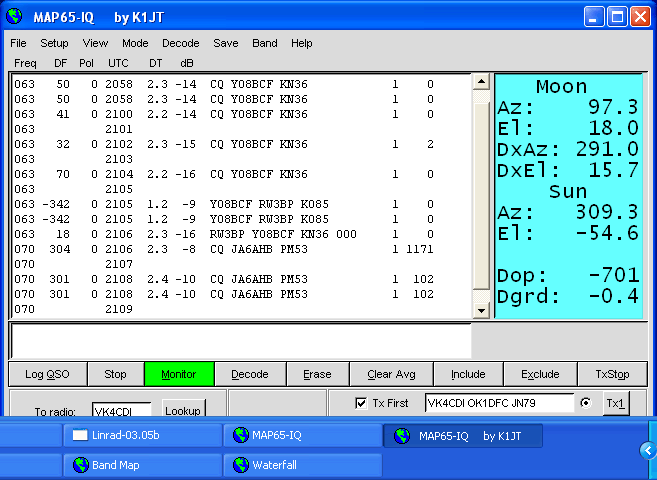Screen dimensions: 657x480
Task: Click the Log QSO button
Action: coord(47,374)
